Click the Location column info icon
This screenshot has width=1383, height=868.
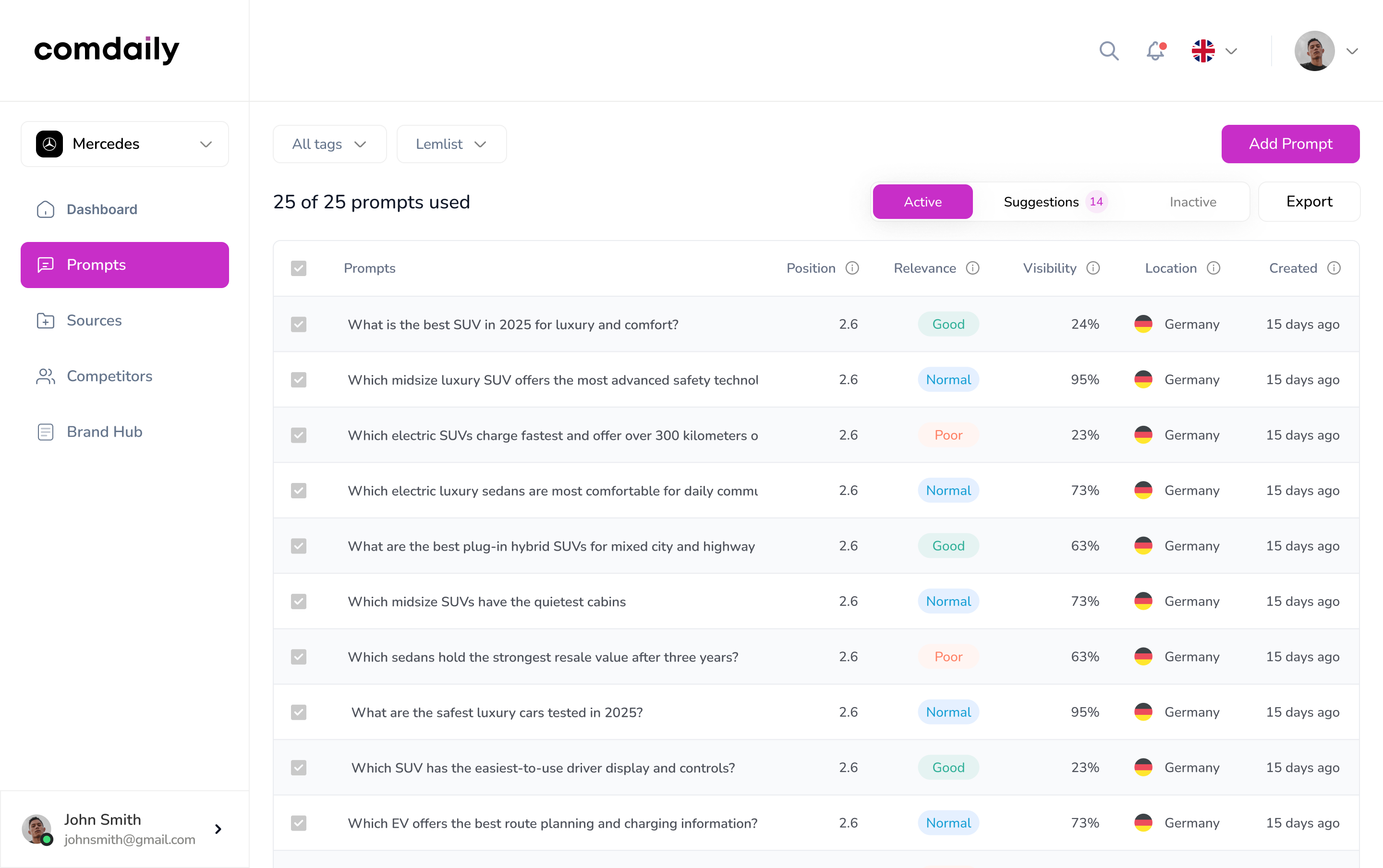click(1213, 268)
